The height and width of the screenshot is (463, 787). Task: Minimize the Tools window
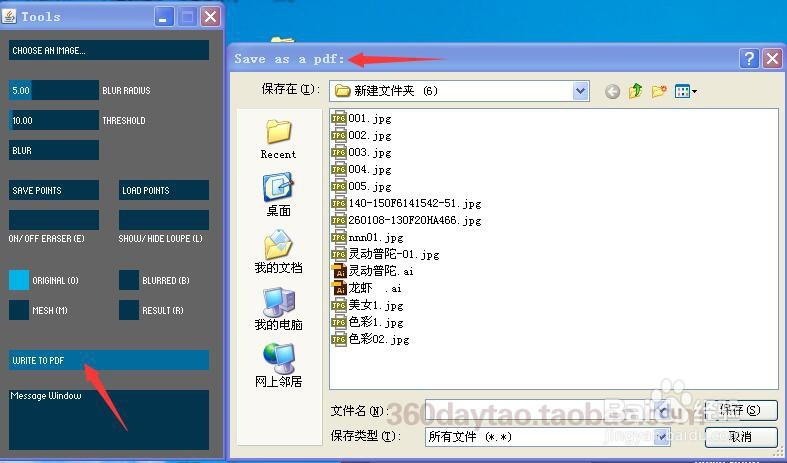coord(164,17)
